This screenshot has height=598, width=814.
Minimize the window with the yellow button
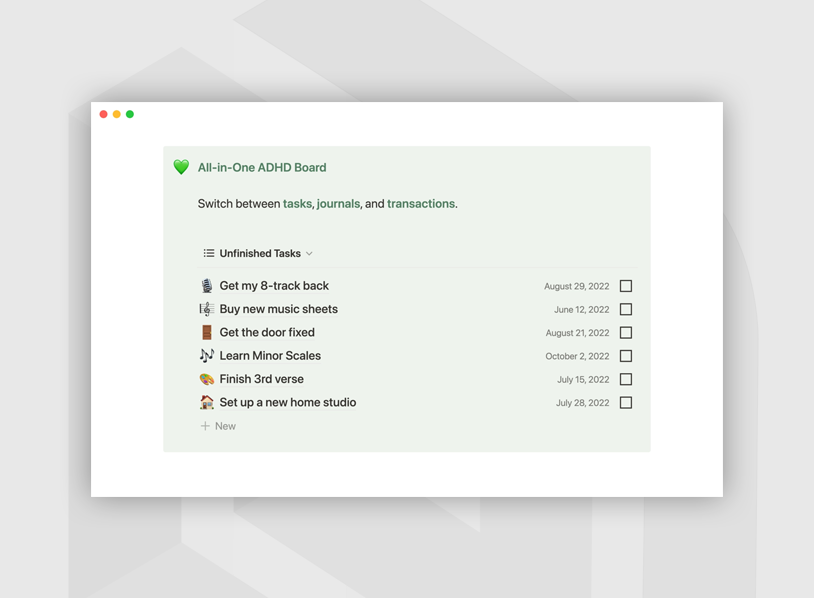[x=117, y=114]
